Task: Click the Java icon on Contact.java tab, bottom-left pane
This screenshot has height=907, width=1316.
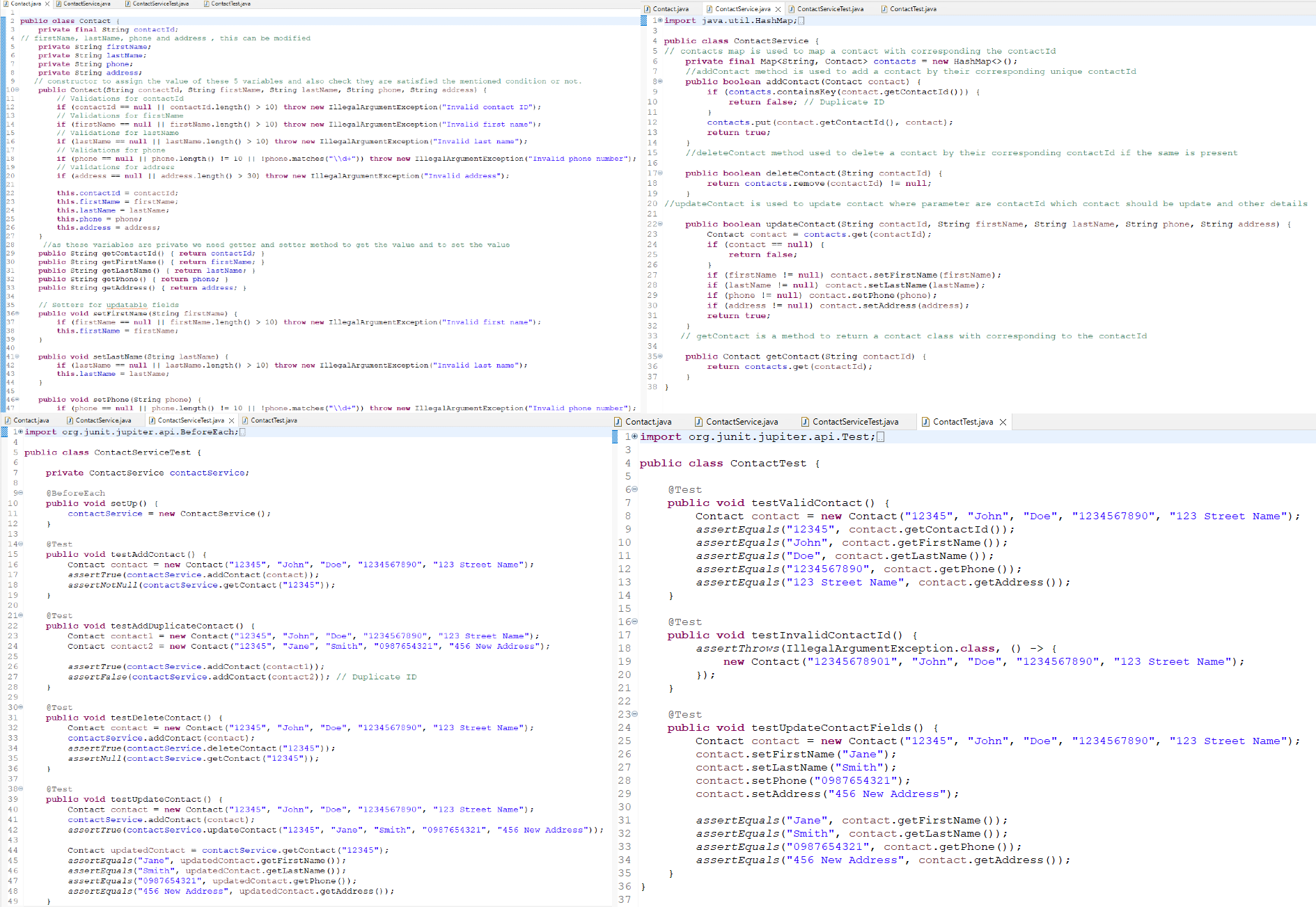Action: click(6, 420)
